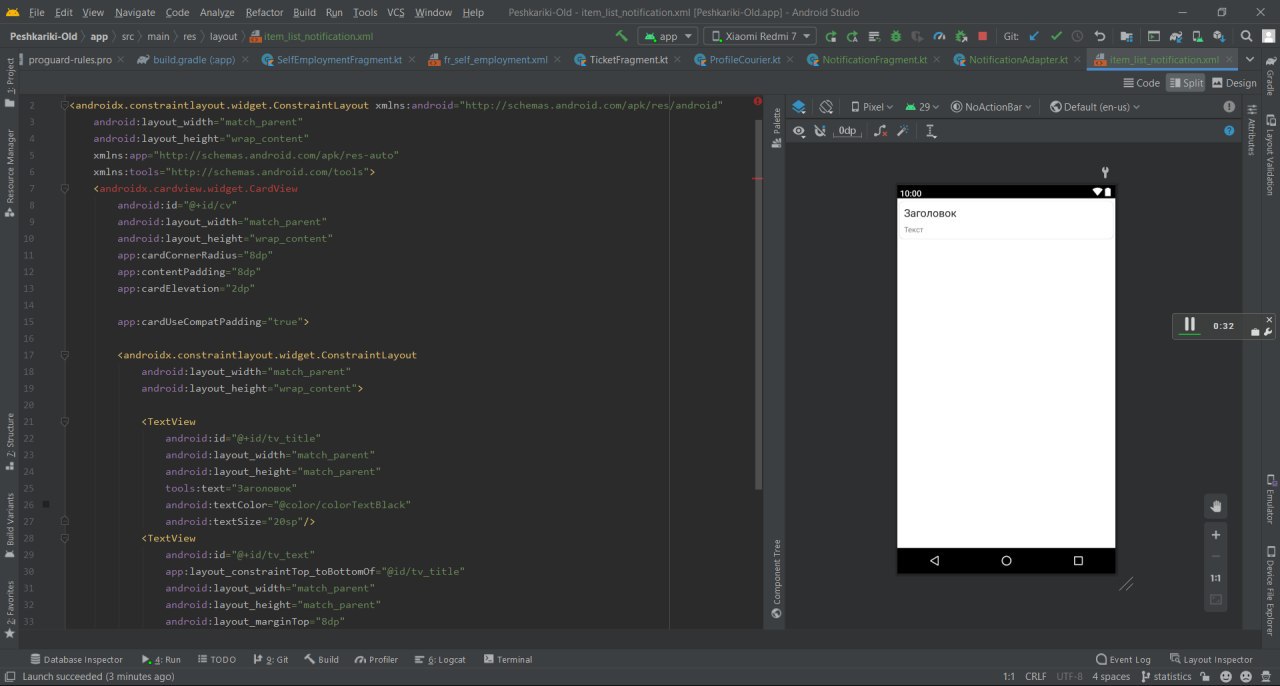Switch editor to Code view
This screenshot has width=1280, height=686.
pyautogui.click(x=1141, y=83)
